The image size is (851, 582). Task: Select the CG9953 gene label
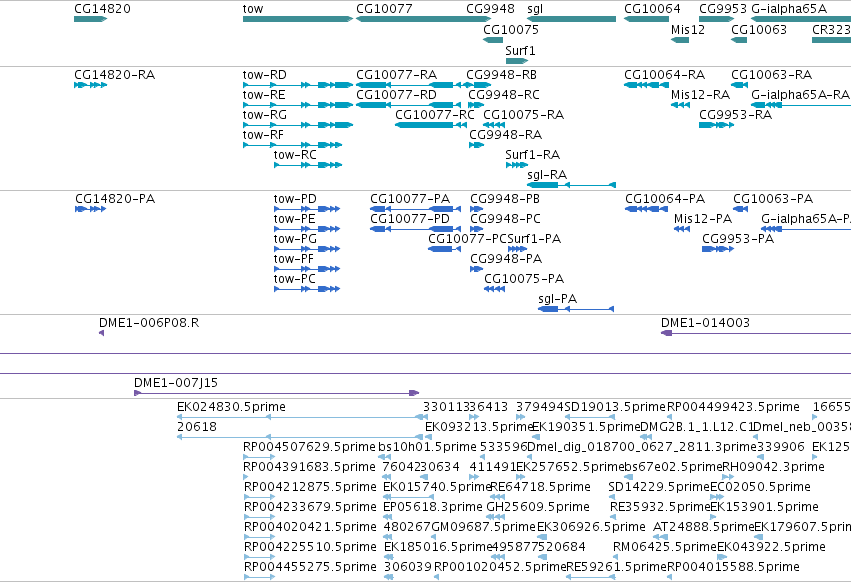click(x=723, y=9)
